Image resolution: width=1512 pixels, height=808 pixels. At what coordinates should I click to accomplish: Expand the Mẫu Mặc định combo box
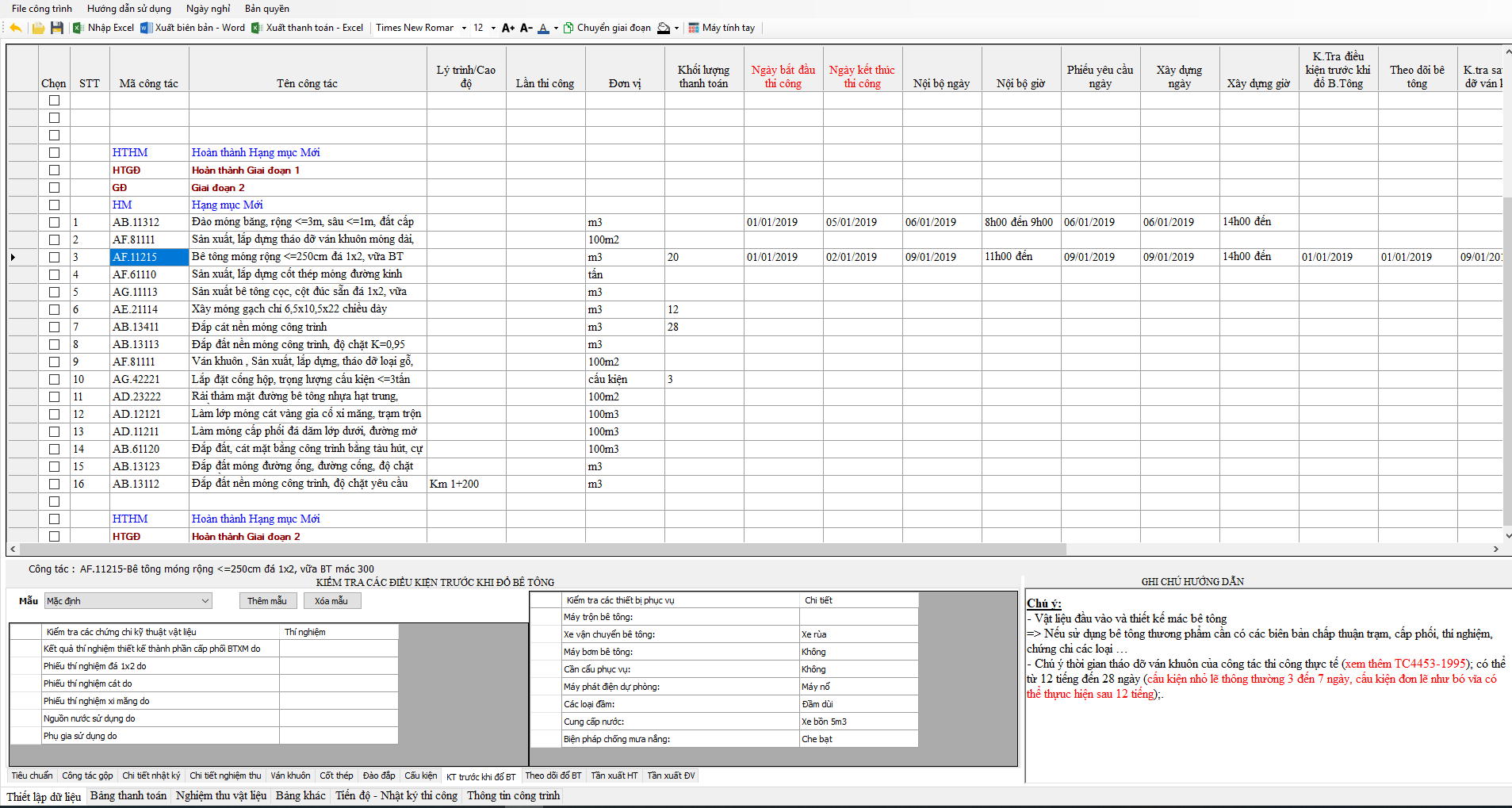click(205, 601)
